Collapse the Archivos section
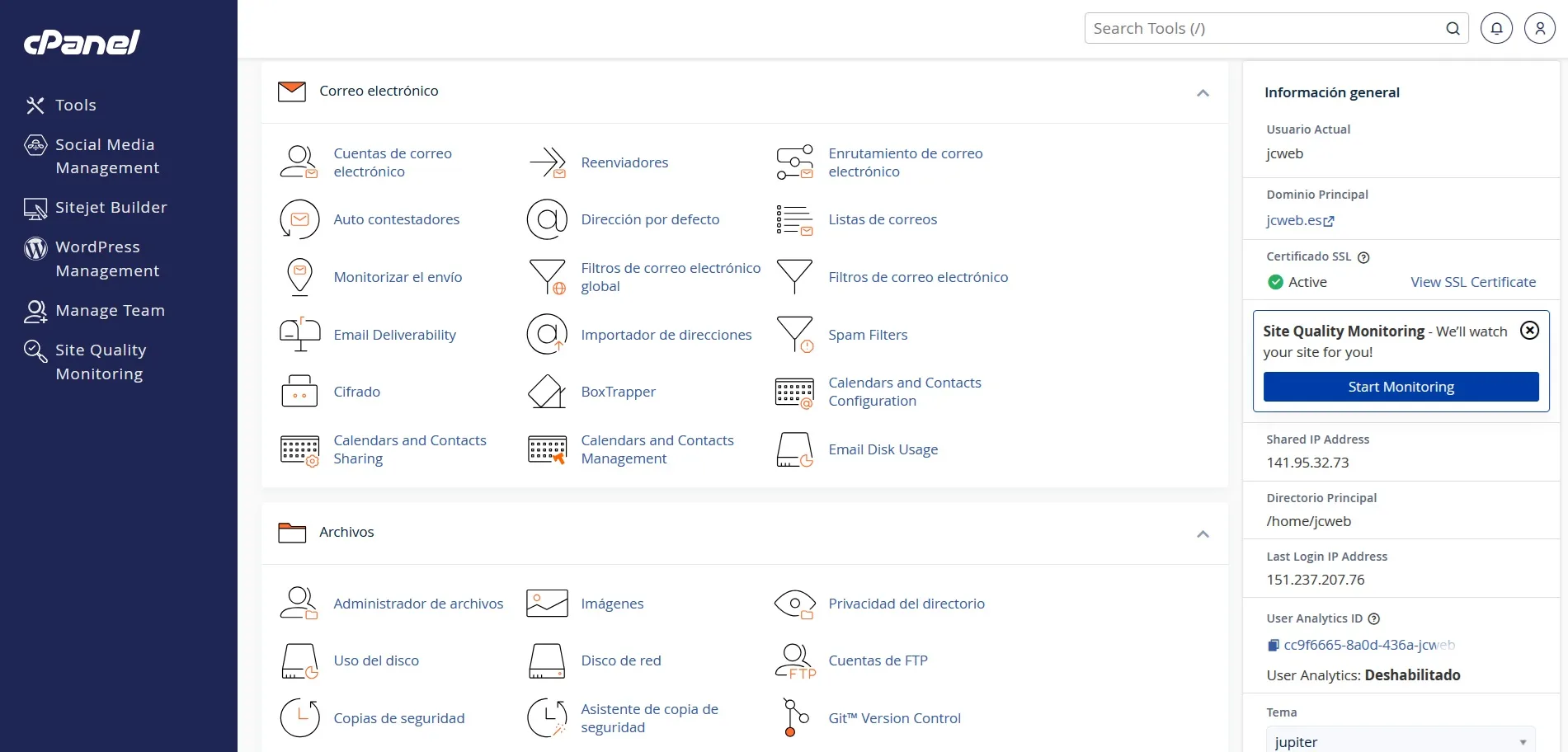Screen dimensions: 1568x752 point(1203,533)
